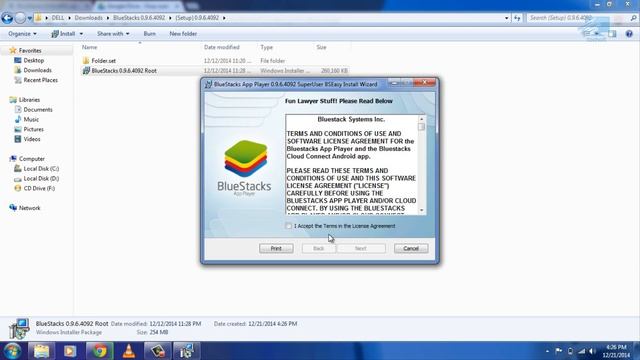Viewport: 640px width, 360px height.
Task: Click the Print button in the wizard
Action: pos(276,249)
